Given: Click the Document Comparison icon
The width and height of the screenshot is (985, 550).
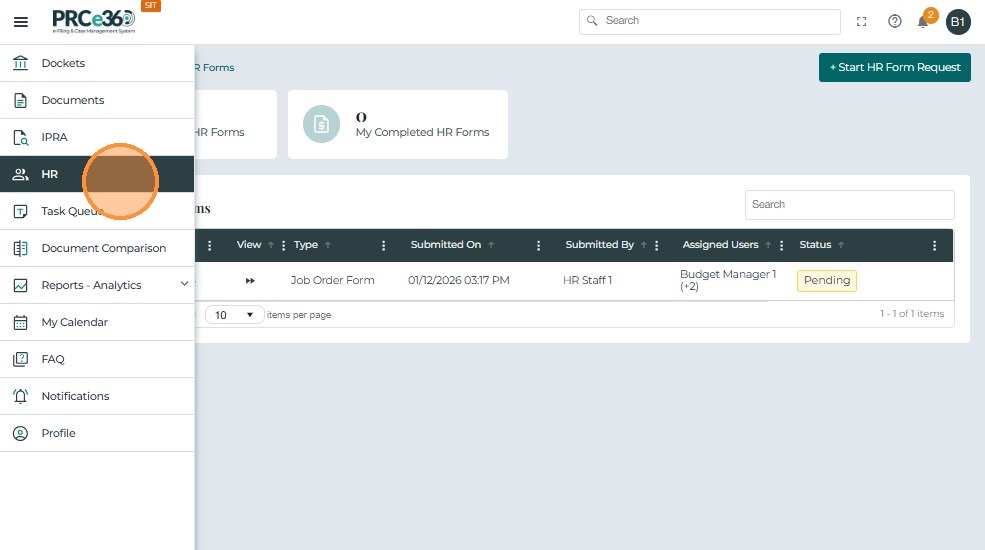Looking at the screenshot, I should (21, 248).
